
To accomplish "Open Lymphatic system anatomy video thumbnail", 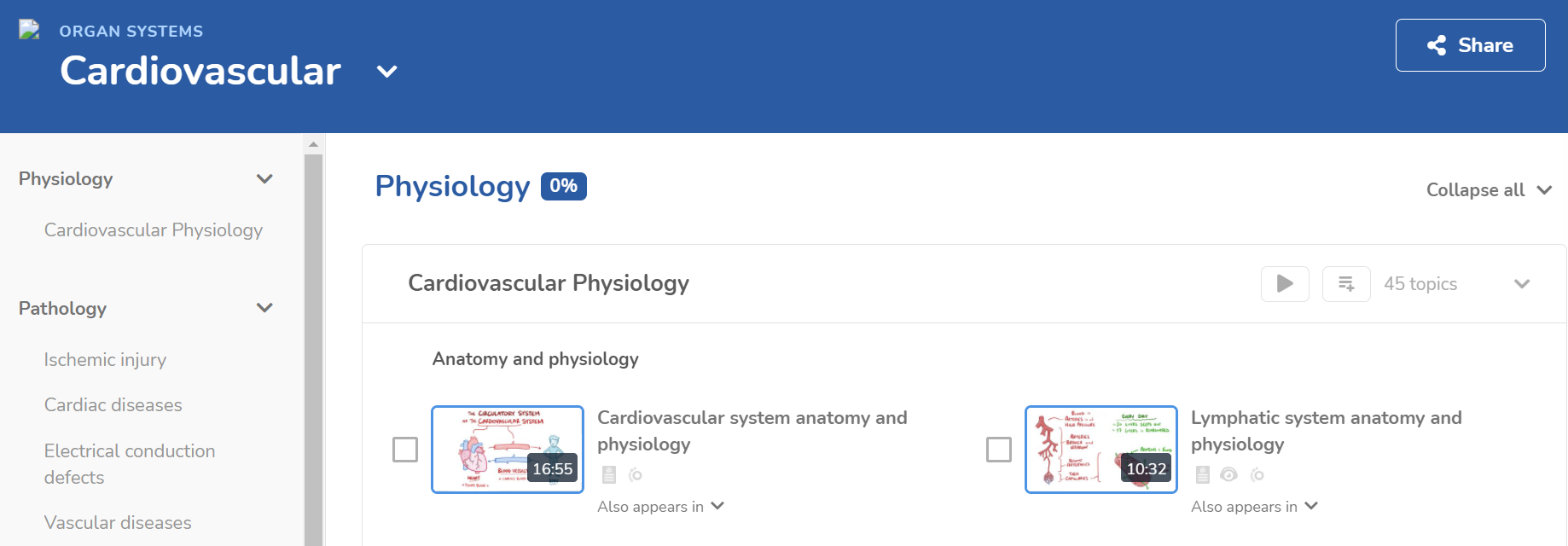I will tap(1101, 450).
